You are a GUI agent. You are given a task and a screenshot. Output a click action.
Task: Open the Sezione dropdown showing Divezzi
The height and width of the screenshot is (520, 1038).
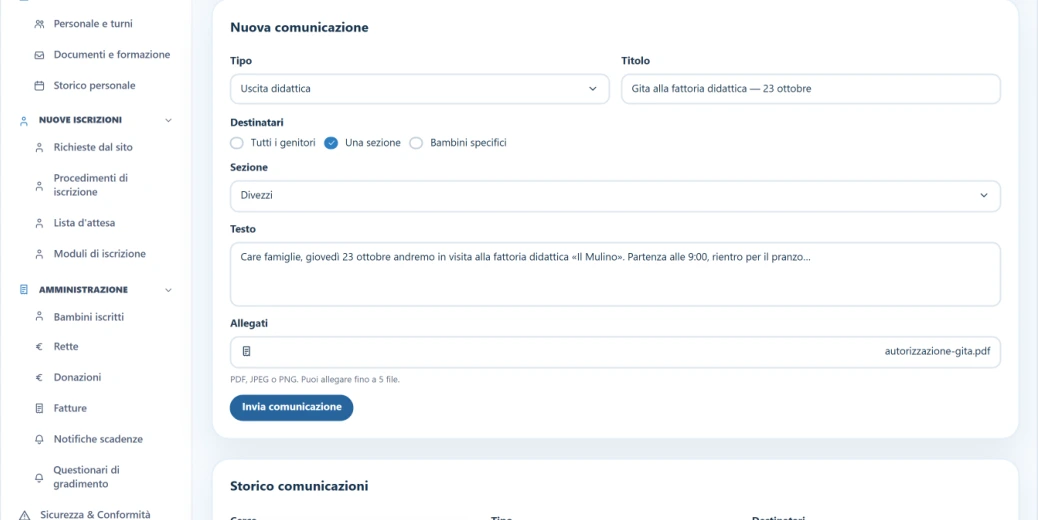click(x=615, y=196)
